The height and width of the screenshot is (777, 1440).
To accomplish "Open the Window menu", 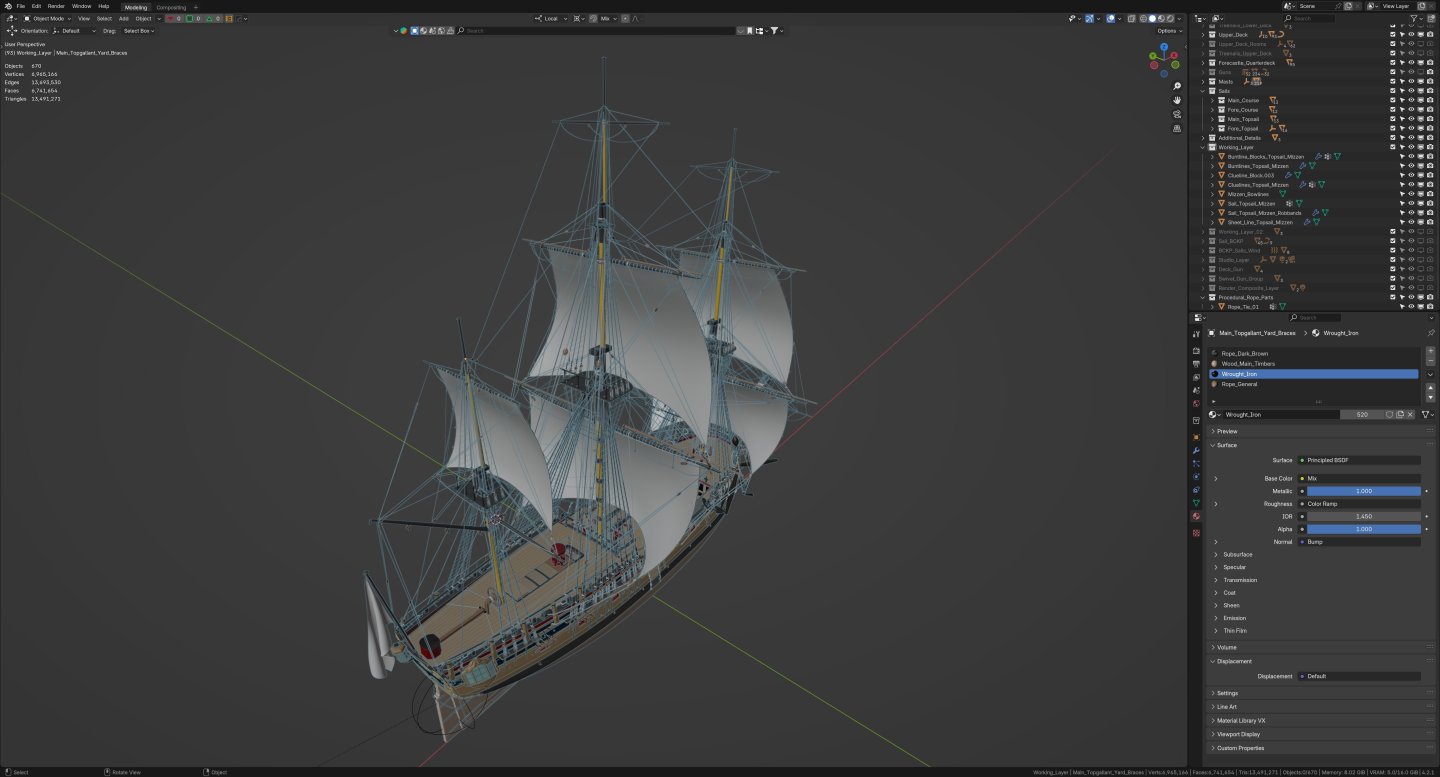I will [x=81, y=6].
